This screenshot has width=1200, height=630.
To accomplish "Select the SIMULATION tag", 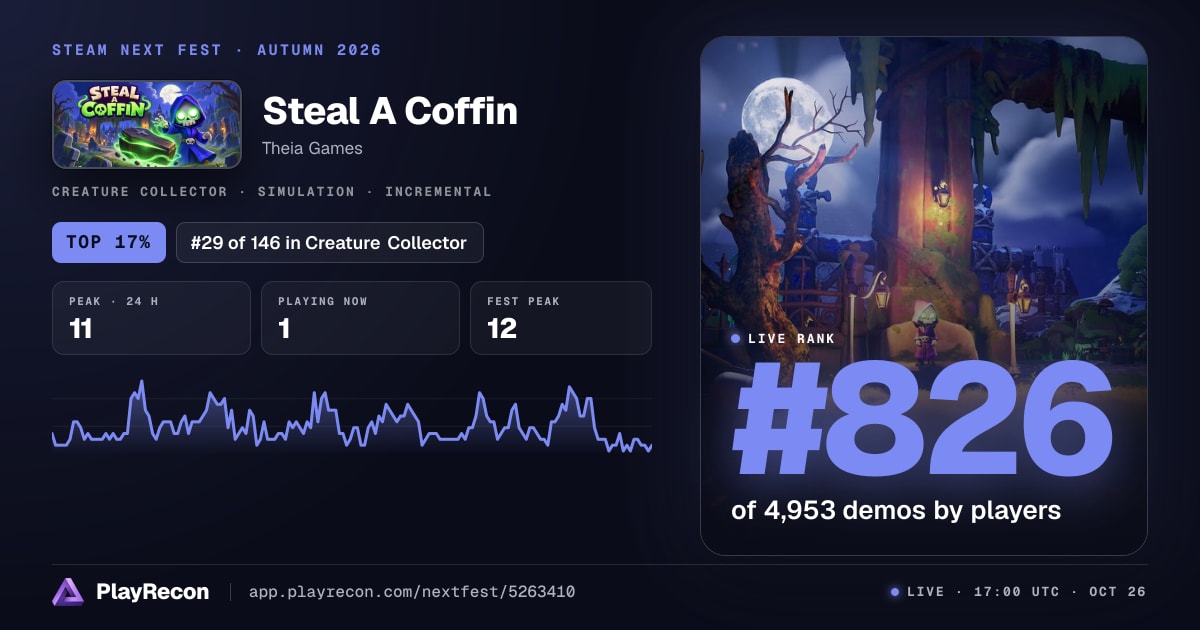I will coord(306,191).
